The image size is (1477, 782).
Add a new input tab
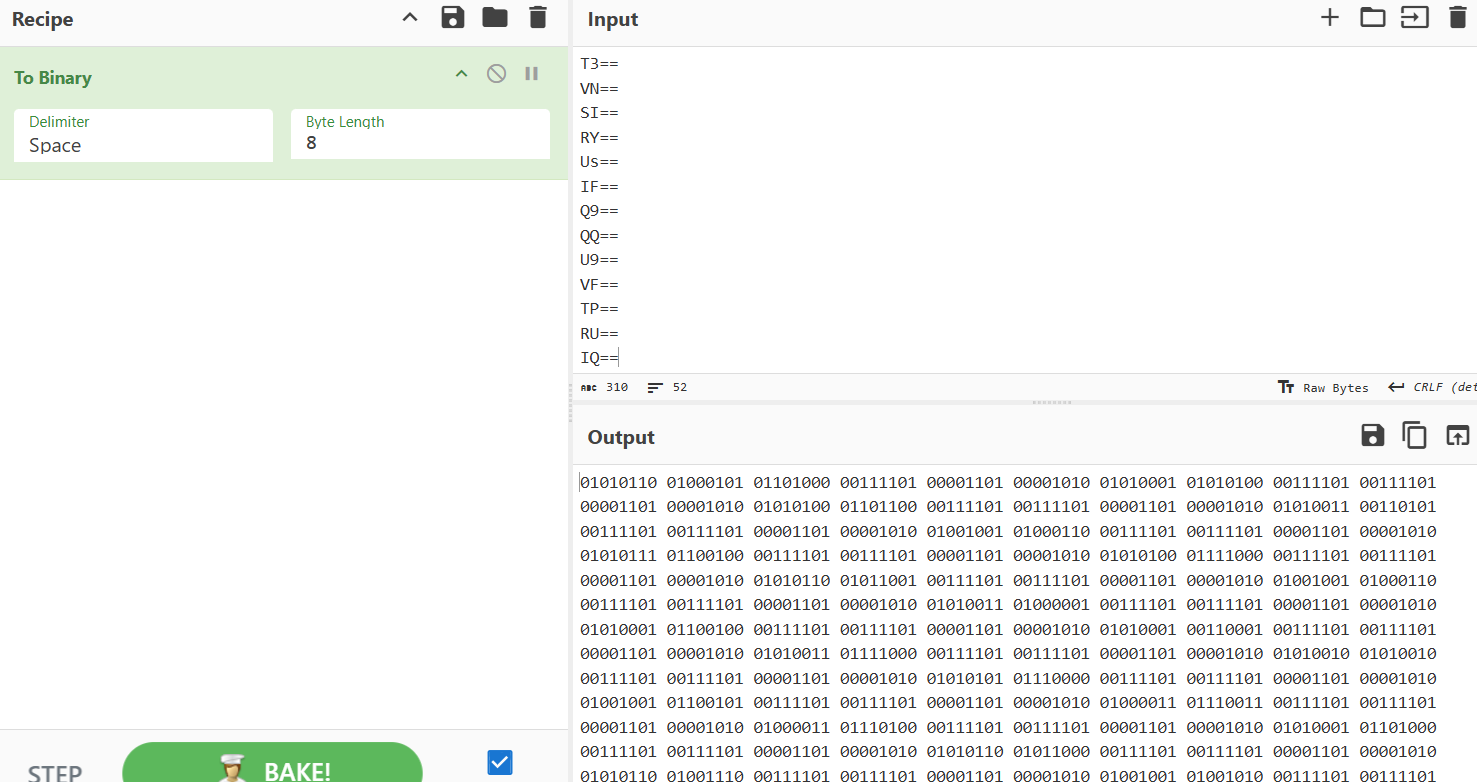1329,17
